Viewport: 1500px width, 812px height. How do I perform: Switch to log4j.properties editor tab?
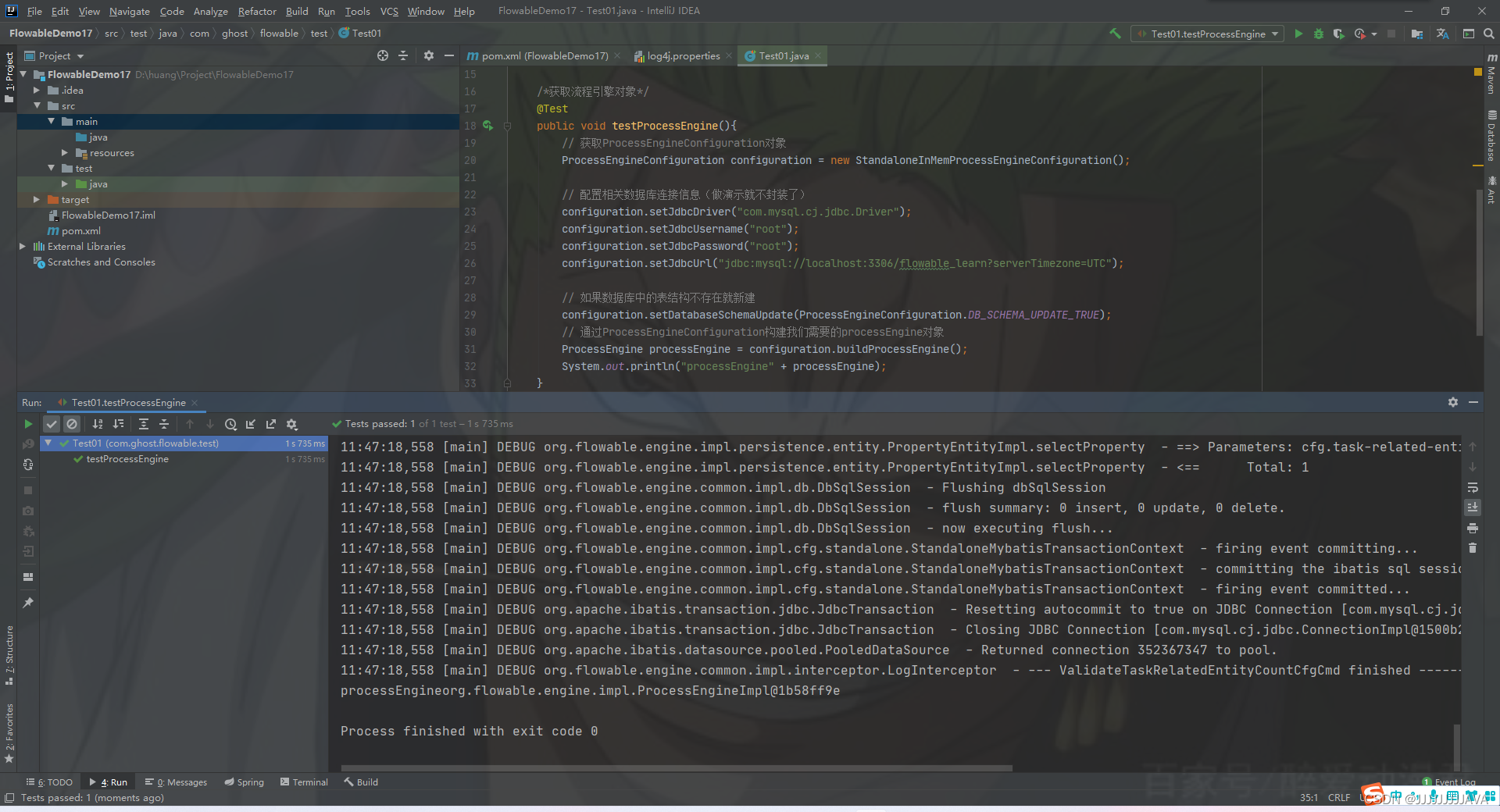683,55
